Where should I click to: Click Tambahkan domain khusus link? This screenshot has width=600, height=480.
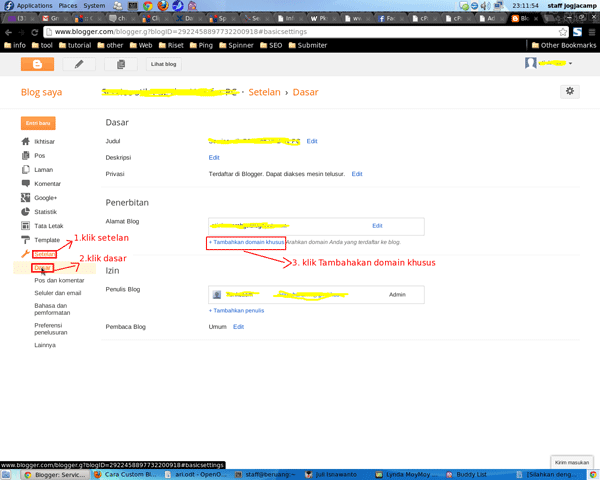[x=246, y=242]
